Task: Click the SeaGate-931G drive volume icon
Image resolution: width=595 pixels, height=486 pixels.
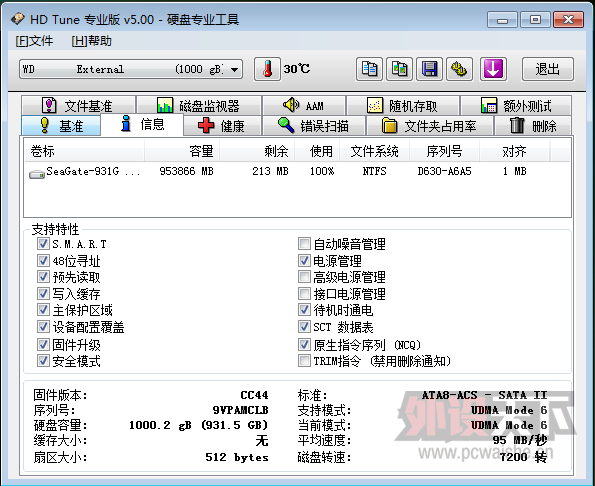Action: [x=37, y=174]
